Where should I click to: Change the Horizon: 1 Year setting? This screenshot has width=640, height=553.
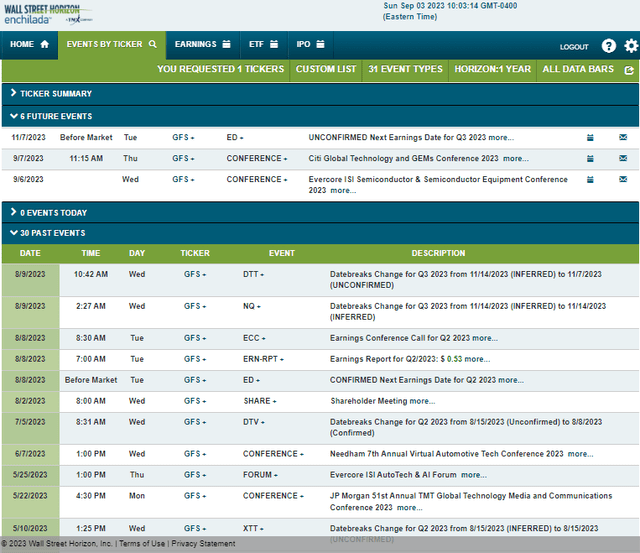(493, 69)
